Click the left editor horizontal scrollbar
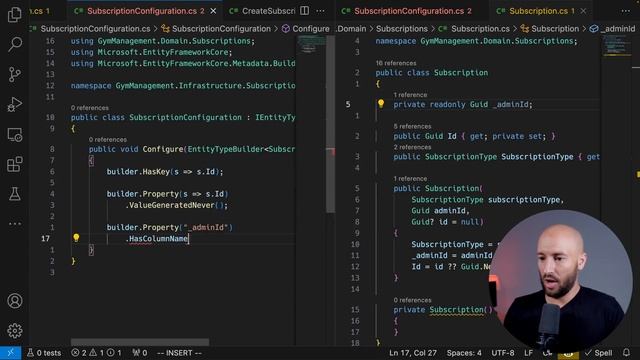640x360 pixels. click(x=140, y=342)
